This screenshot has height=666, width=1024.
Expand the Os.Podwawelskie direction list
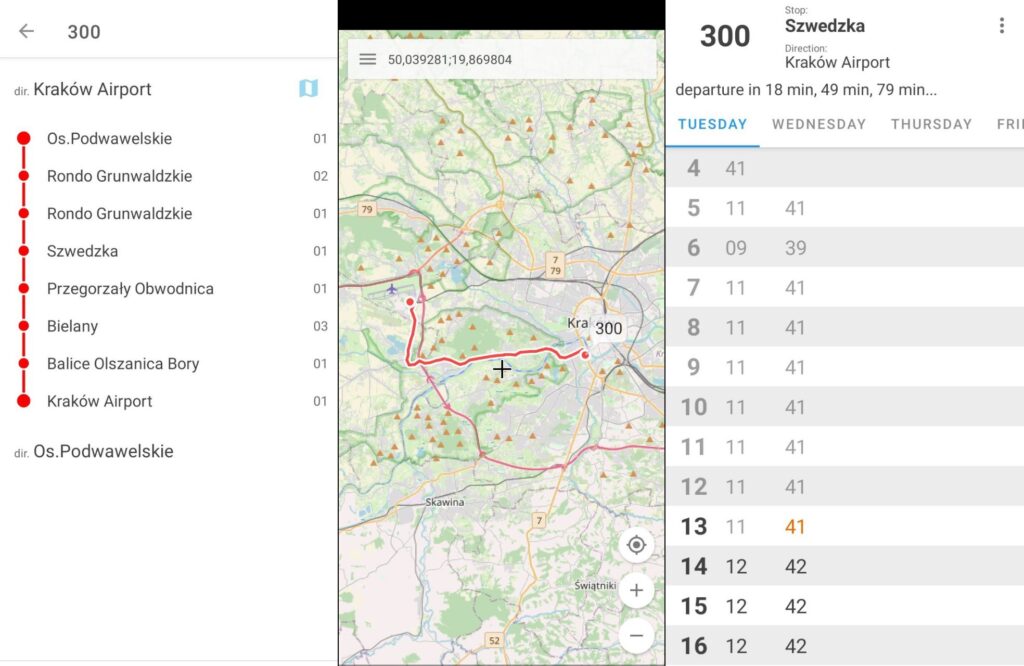103,451
